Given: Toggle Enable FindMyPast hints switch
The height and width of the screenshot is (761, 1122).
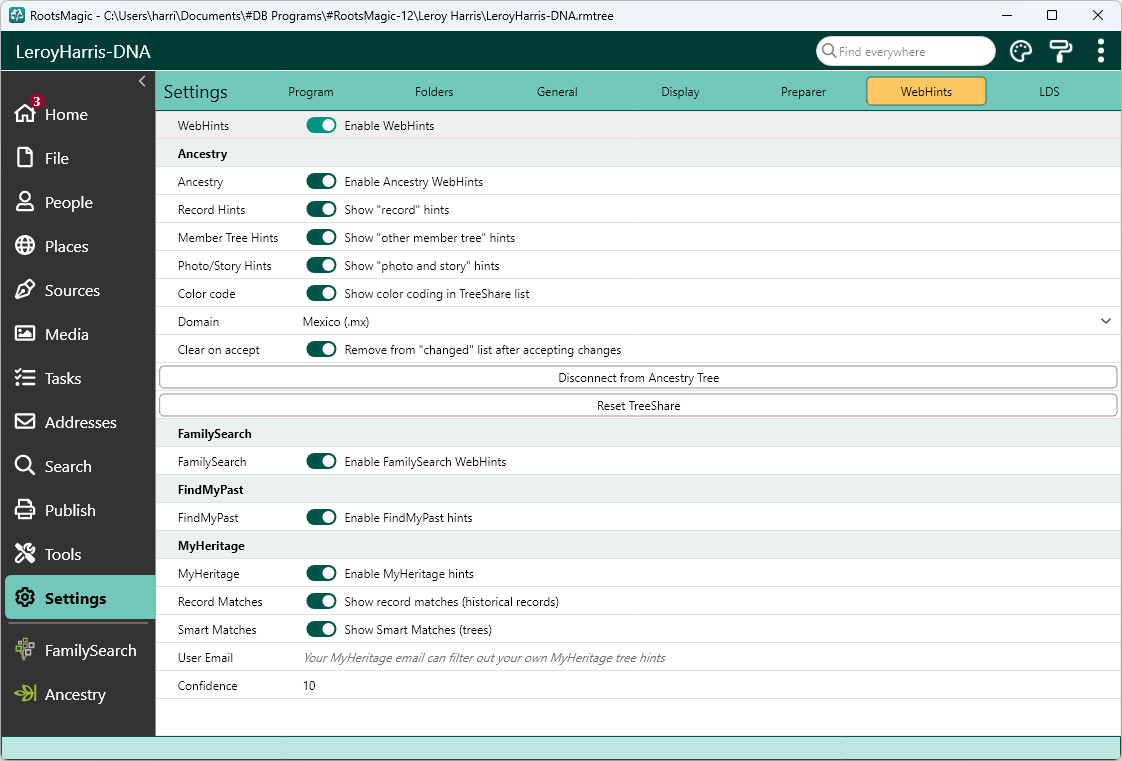Looking at the screenshot, I should tap(321, 517).
